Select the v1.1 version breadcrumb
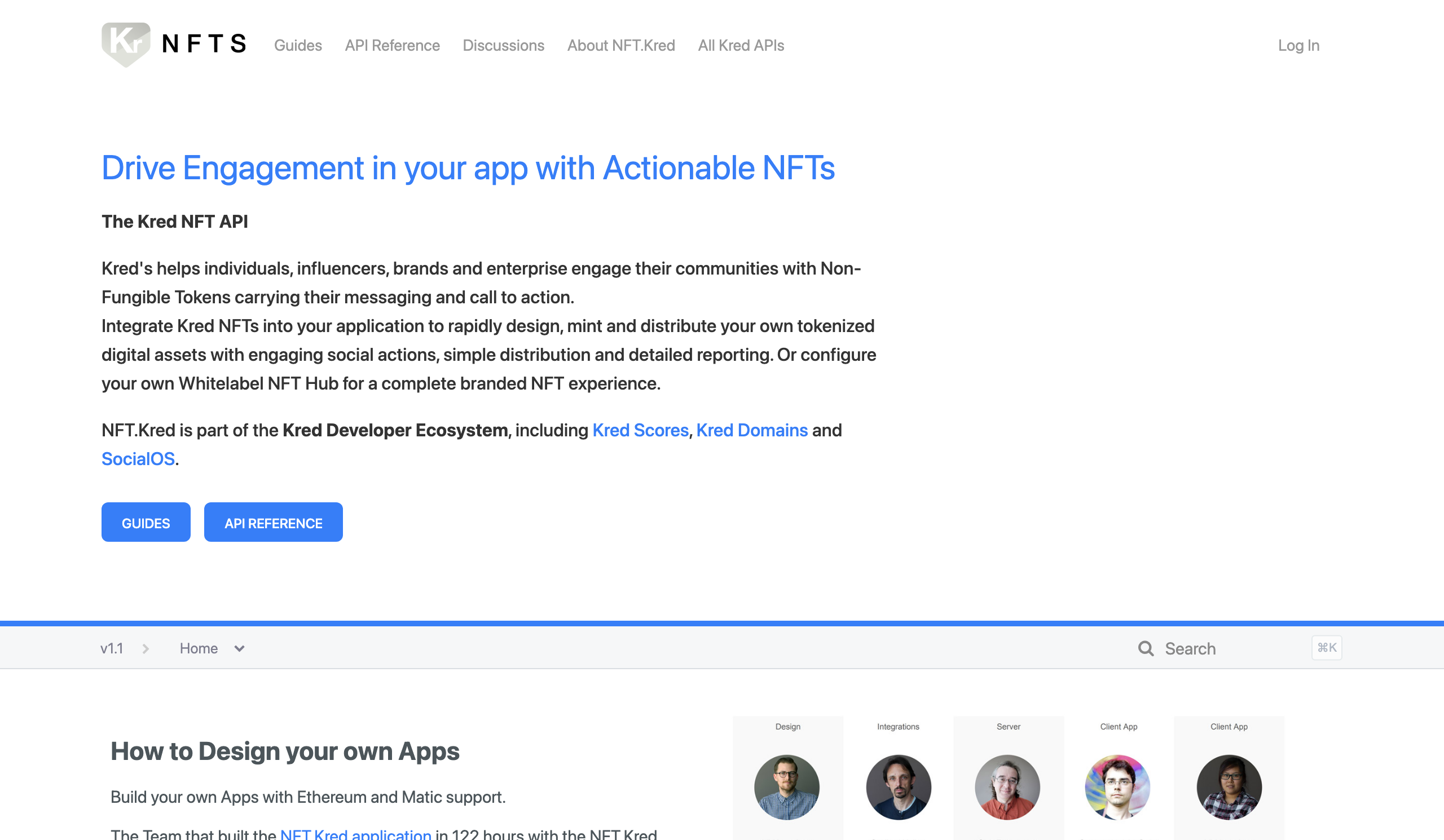 click(x=112, y=648)
